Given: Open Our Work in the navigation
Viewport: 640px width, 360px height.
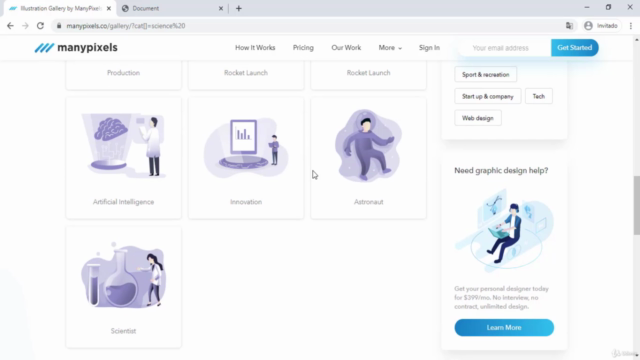Looking at the screenshot, I should tap(346, 48).
